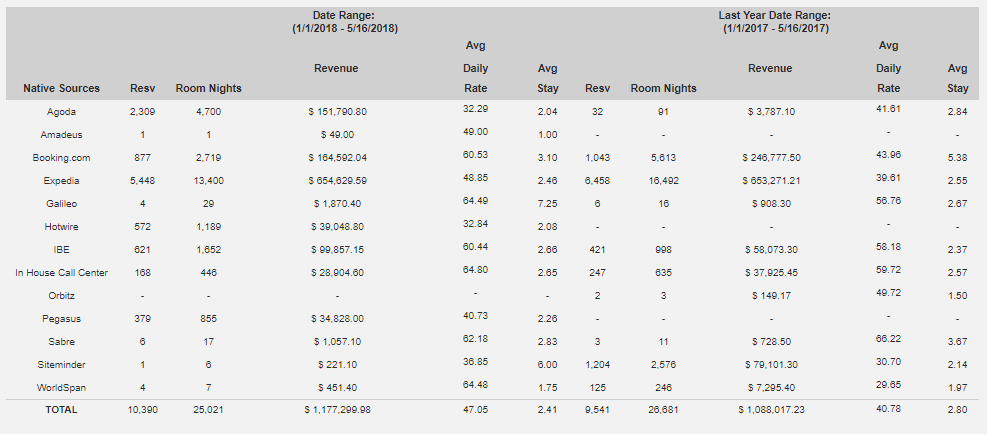This screenshot has width=987, height=434.
Task: Click the TOTAL row label
Action: (x=62, y=409)
